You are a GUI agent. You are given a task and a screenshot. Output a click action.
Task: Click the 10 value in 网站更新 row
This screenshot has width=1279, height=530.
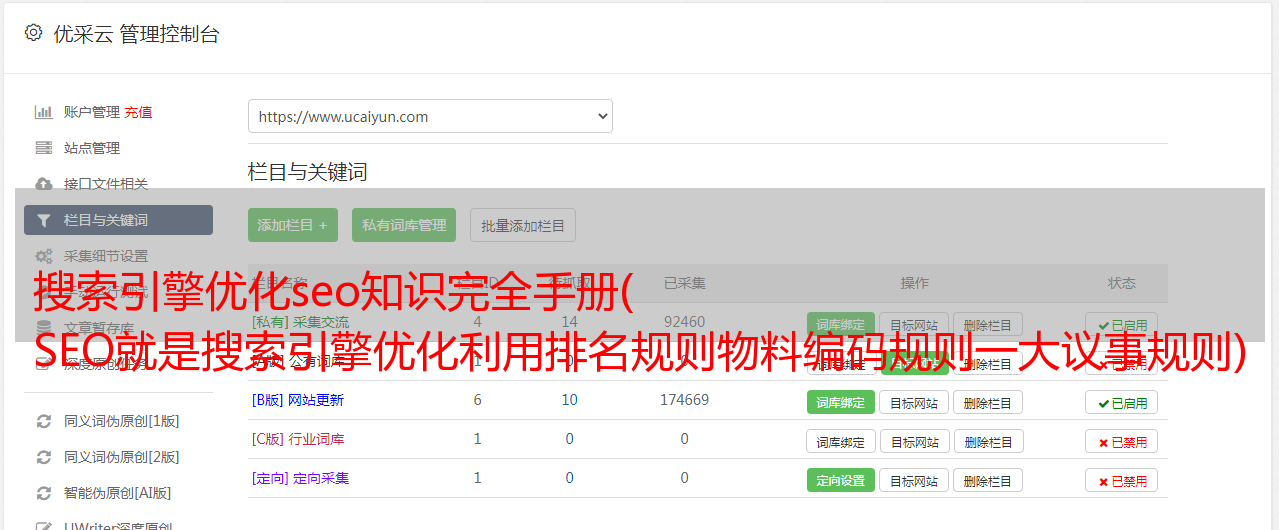(x=570, y=400)
